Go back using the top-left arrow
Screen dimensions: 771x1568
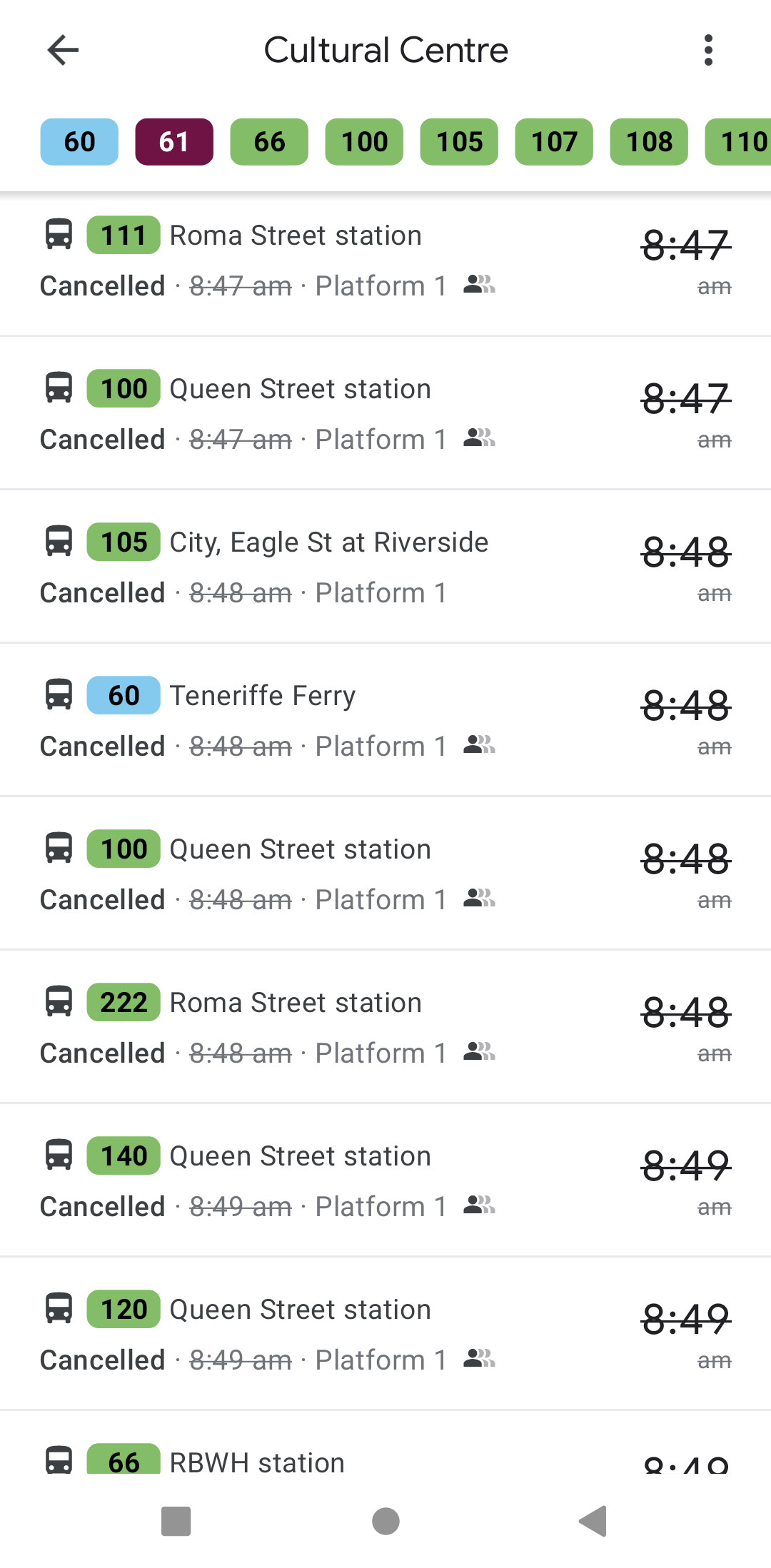coord(63,50)
